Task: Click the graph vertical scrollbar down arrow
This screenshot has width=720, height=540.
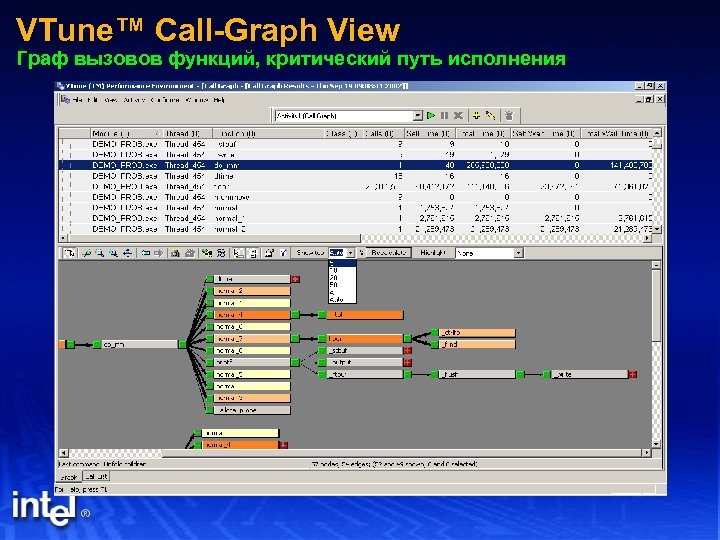Action: point(656,444)
